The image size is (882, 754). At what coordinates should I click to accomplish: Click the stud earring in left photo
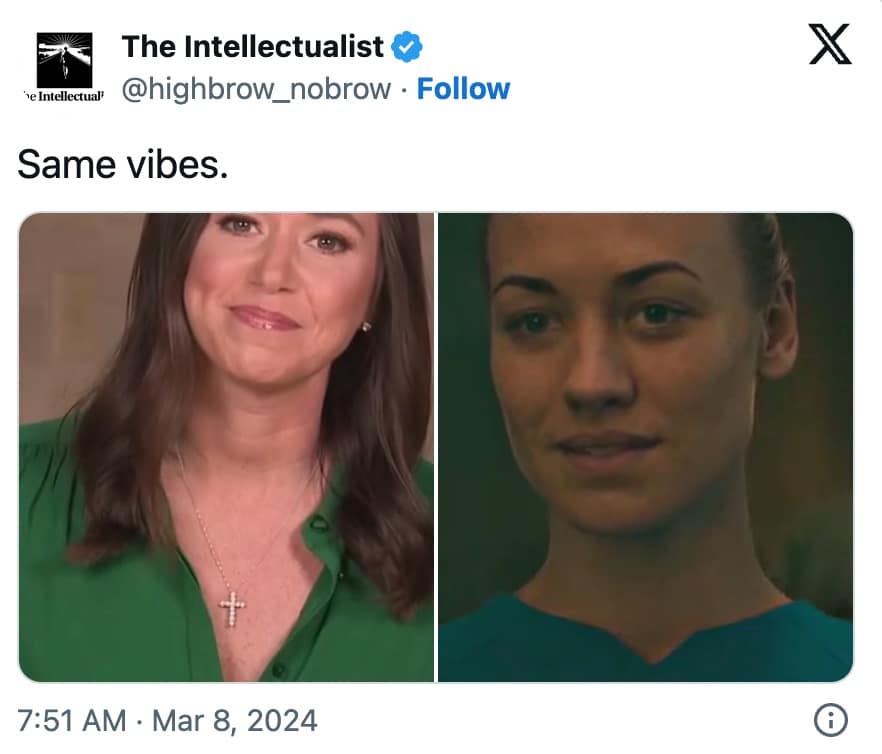point(365,326)
